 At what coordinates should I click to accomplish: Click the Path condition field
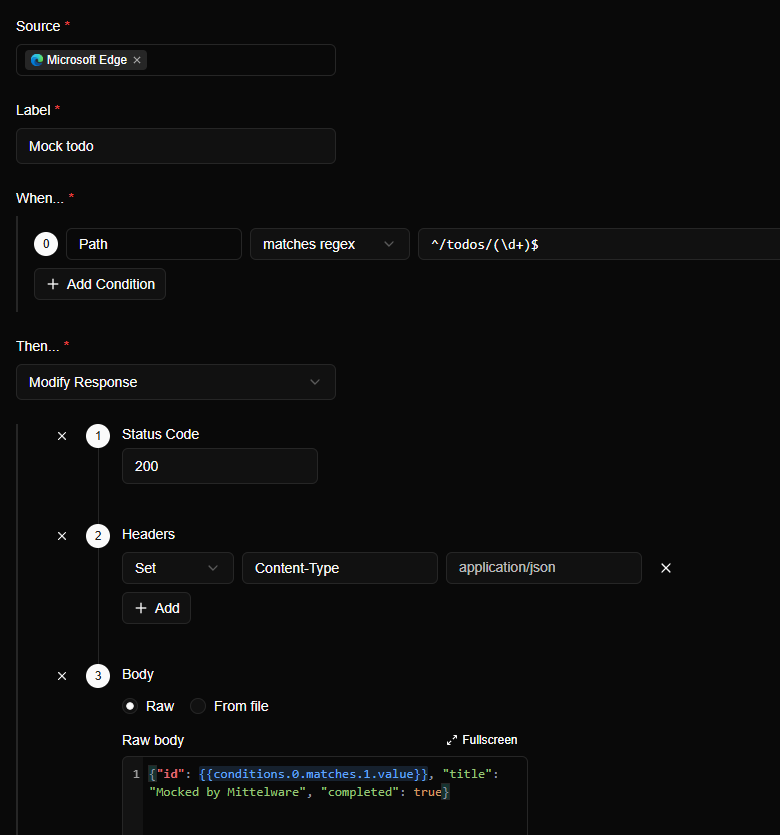coord(154,244)
